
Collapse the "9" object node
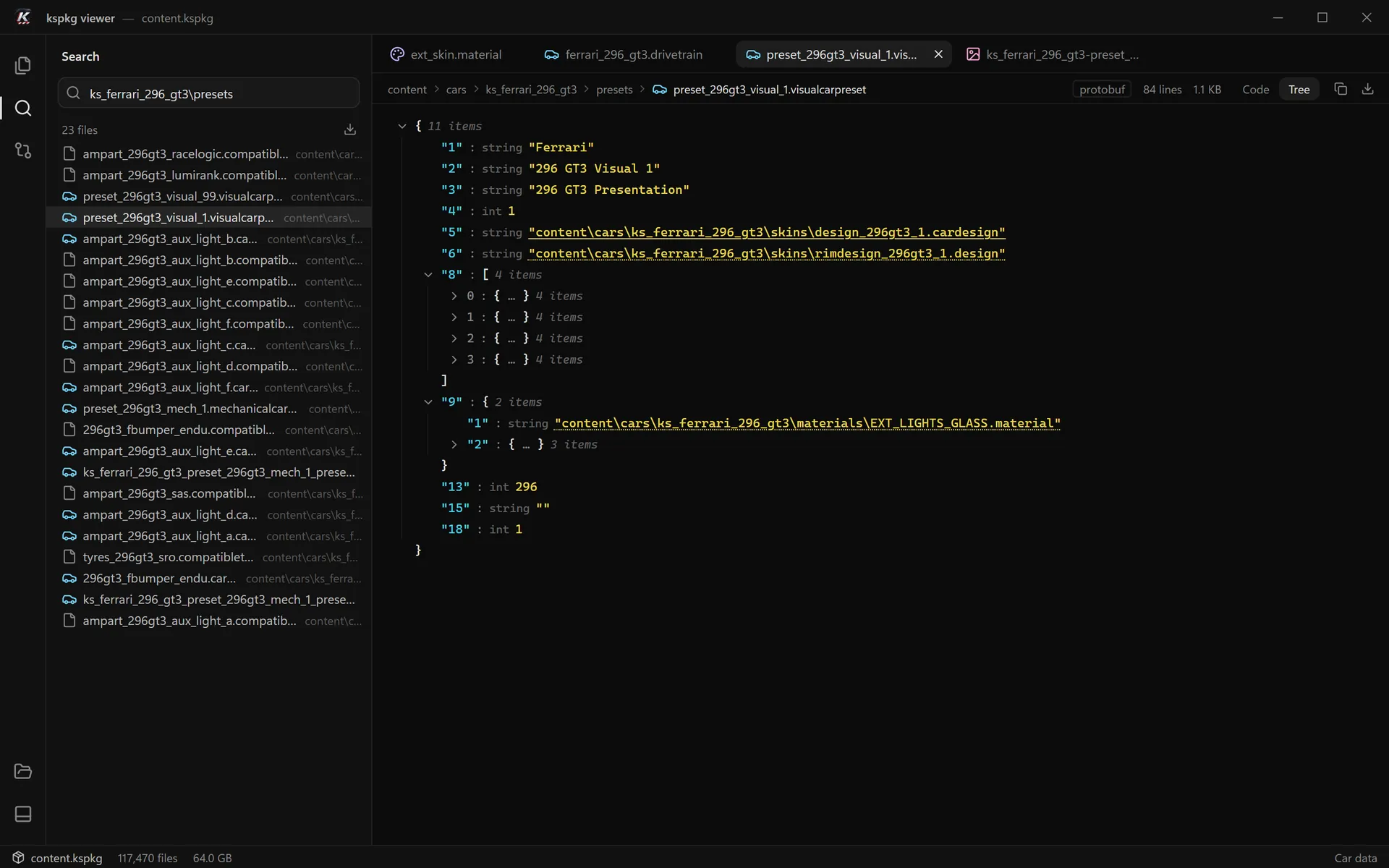click(x=428, y=402)
